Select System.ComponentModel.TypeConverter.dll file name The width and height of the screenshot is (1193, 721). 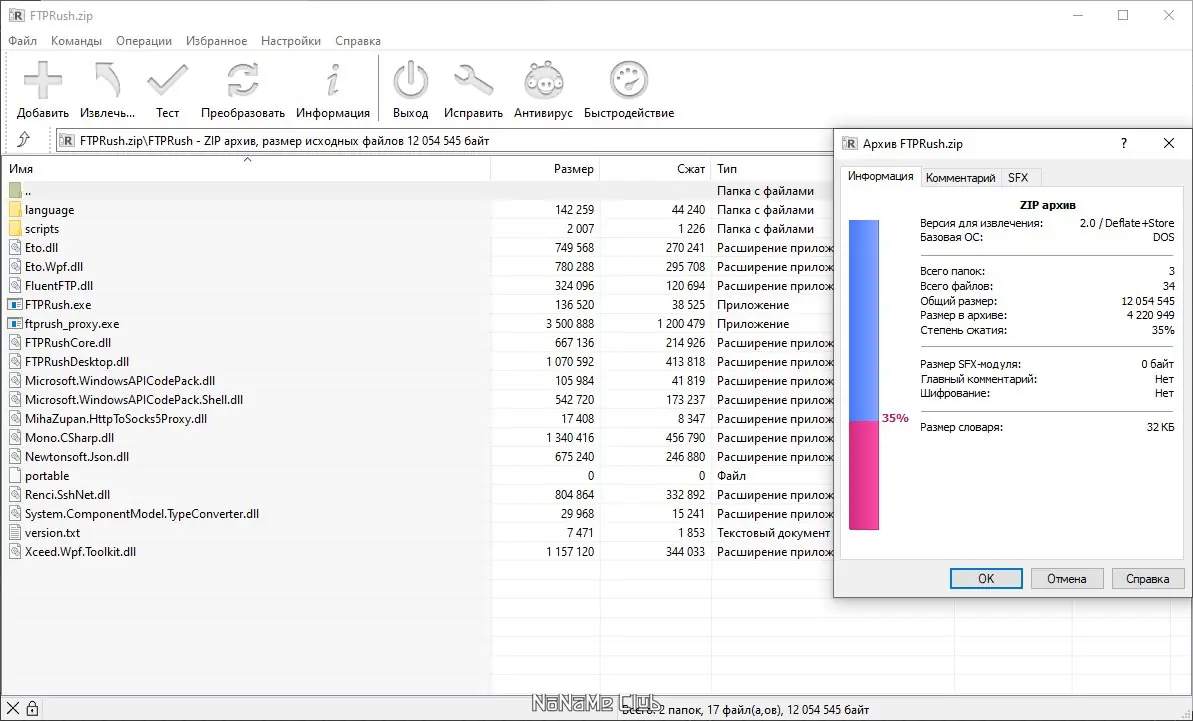pyautogui.click(x=142, y=514)
